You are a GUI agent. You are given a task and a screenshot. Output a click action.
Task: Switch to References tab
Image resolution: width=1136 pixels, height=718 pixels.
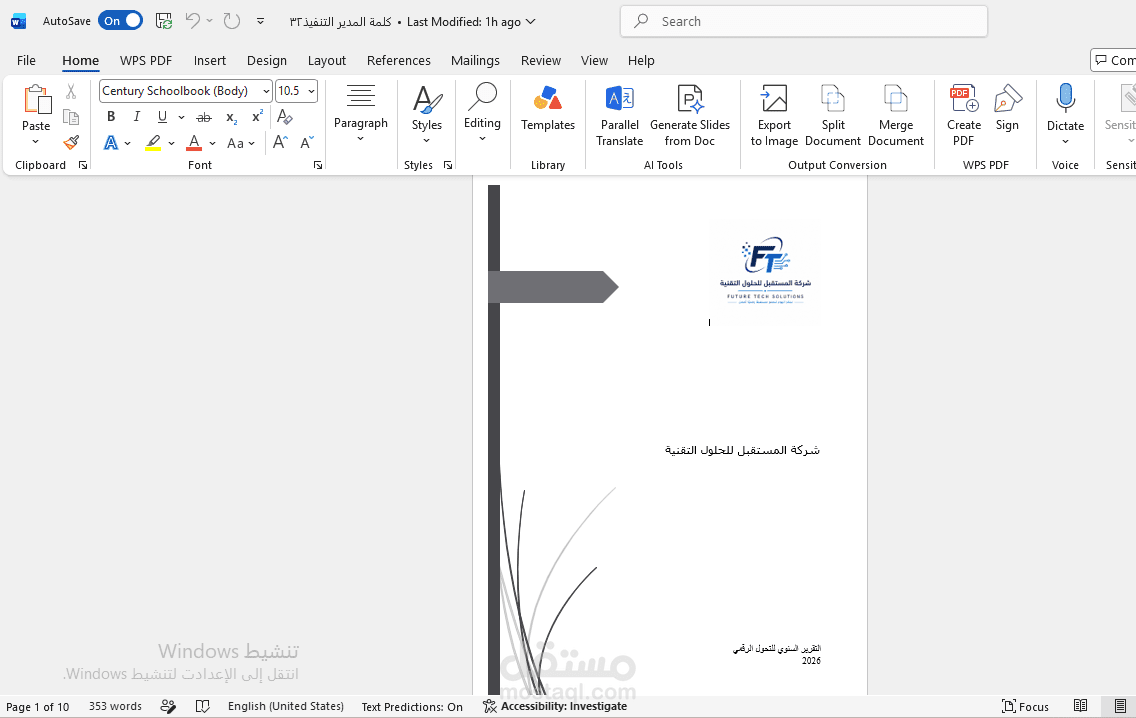[x=398, y=60]
